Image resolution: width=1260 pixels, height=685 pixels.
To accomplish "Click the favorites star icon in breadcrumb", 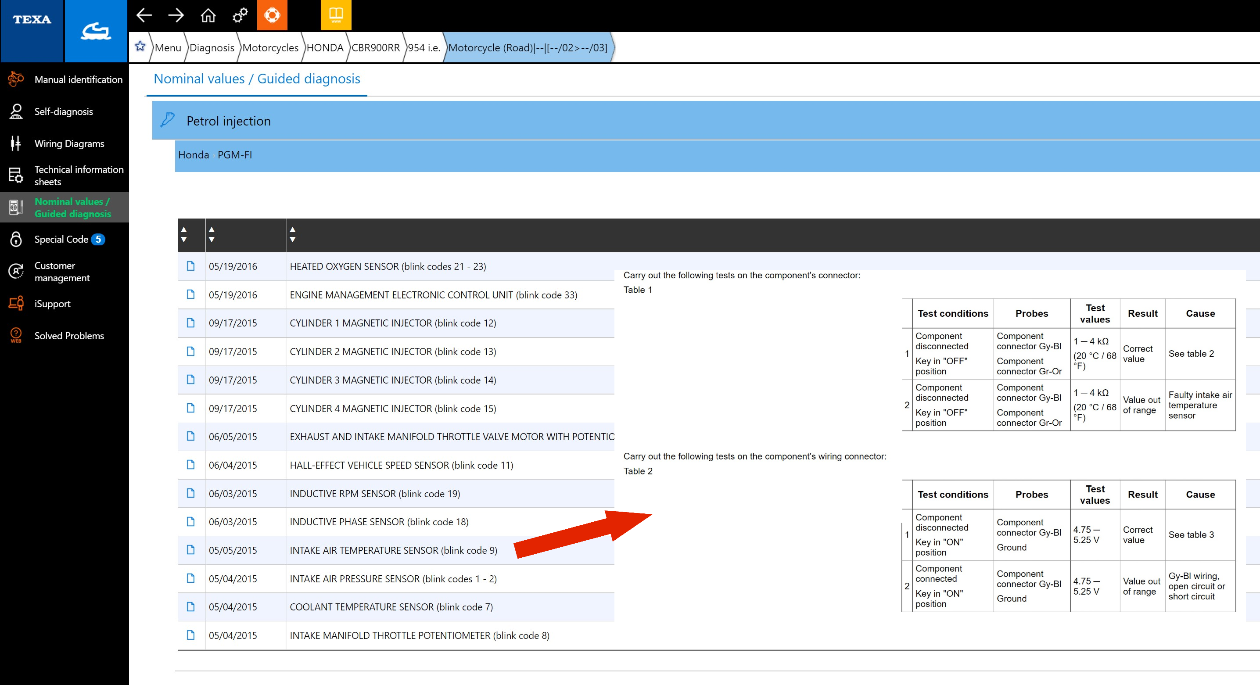I will point(140,47).
